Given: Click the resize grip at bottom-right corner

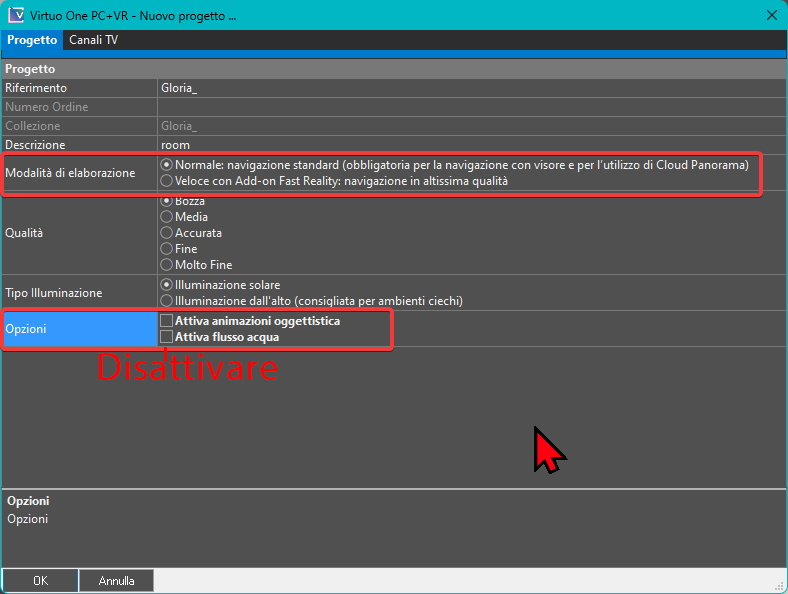Looking at the screenshot, I should click(780, 586).
